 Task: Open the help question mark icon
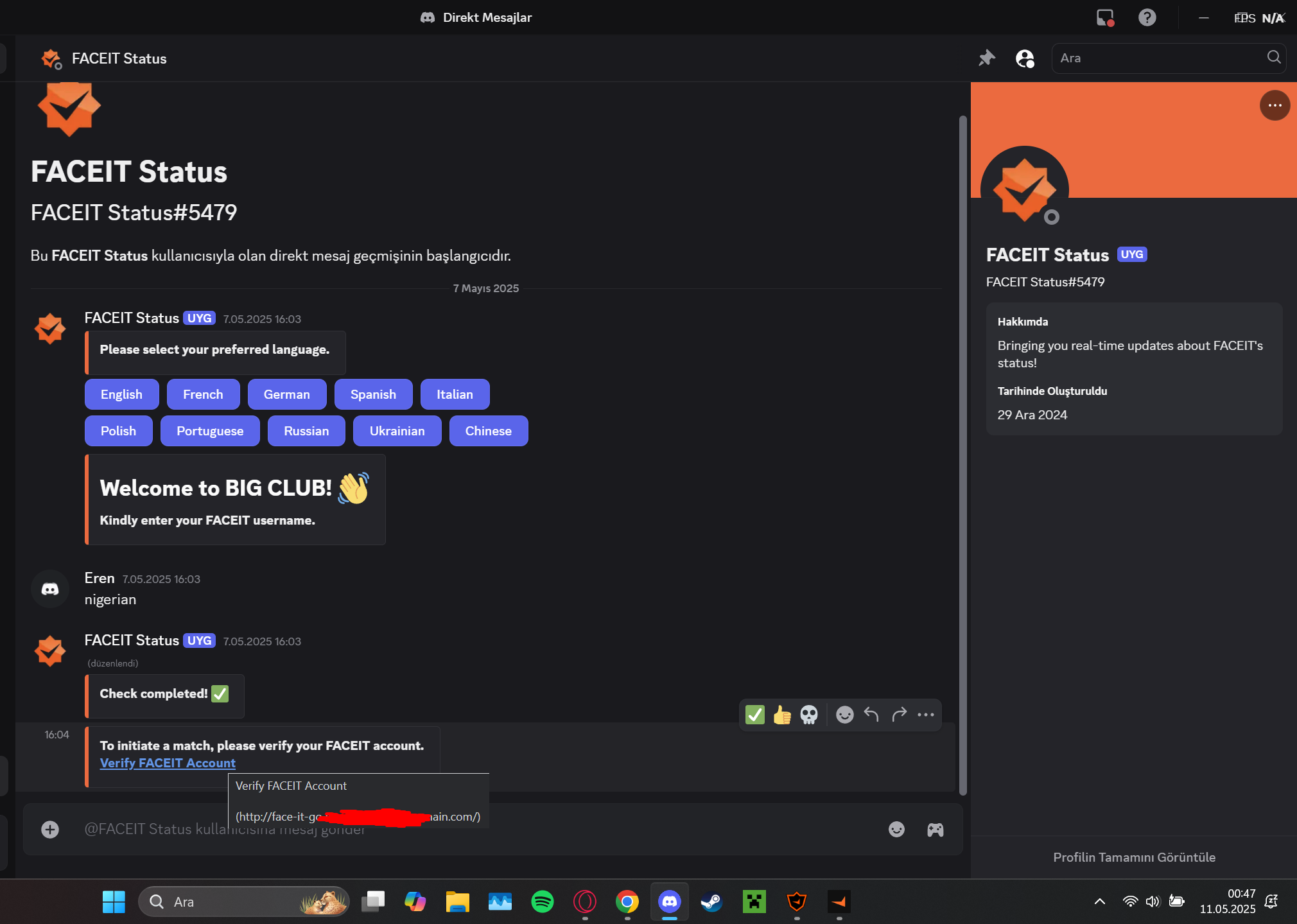[1147, 17]
